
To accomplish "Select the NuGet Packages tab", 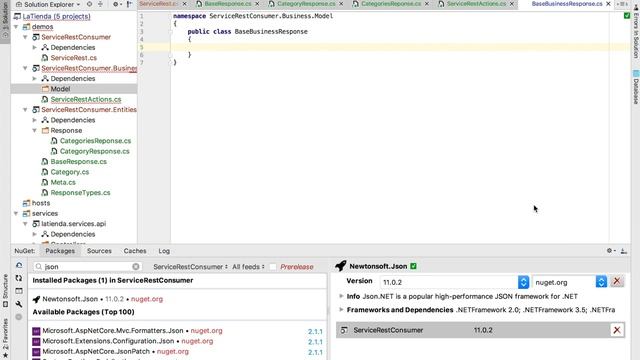I will tap(60, 251).
